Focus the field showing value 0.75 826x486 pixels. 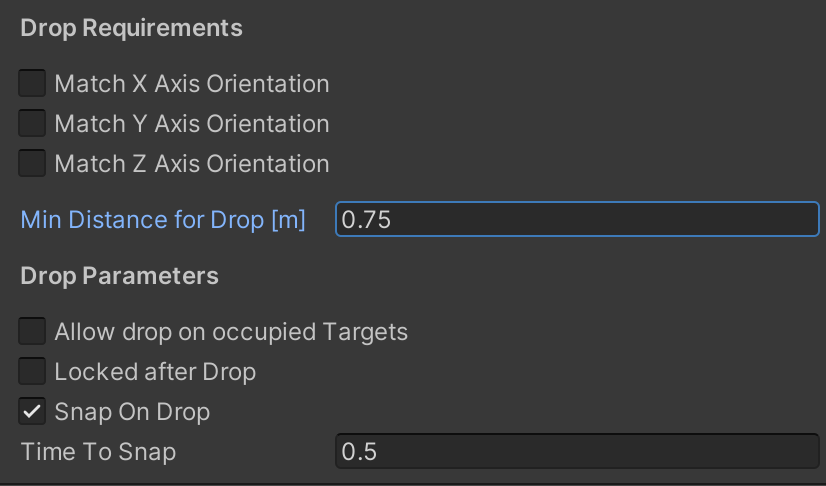pyautogui.click(x=577, y=219)
